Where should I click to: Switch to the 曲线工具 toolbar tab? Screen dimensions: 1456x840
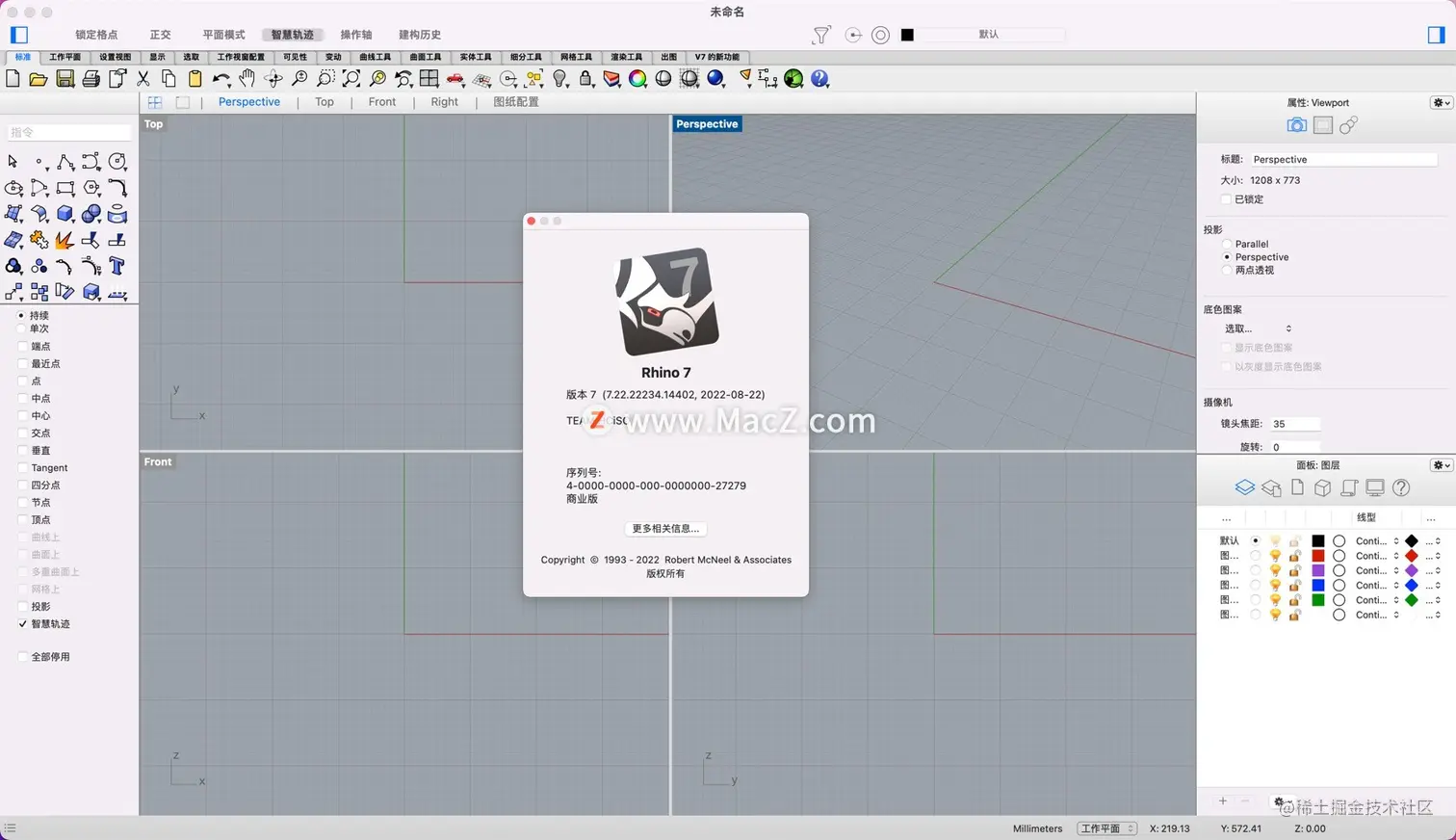(x=376, y=57)
